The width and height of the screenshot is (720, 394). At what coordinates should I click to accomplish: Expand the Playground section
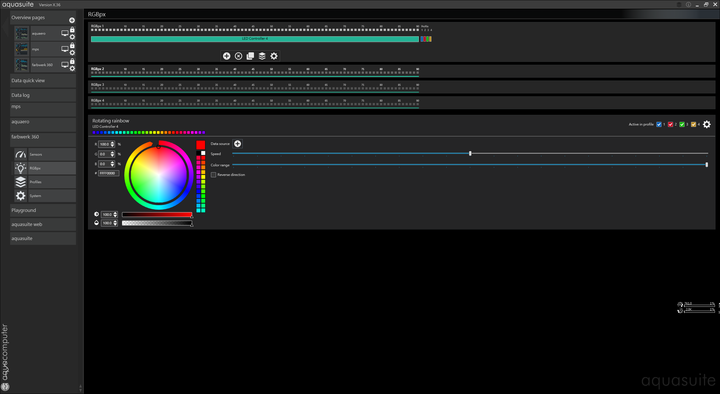point(43,210)
